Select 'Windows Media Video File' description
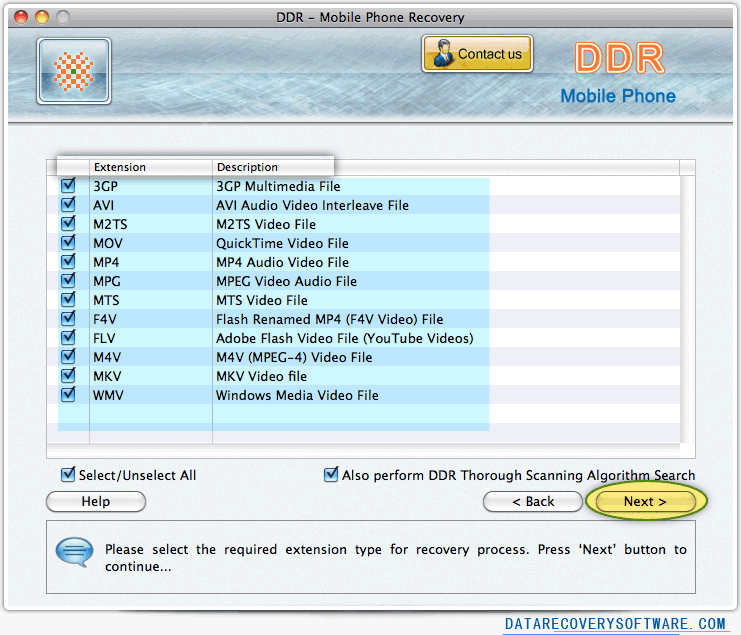Screen dimensions: 741x635 297,395
